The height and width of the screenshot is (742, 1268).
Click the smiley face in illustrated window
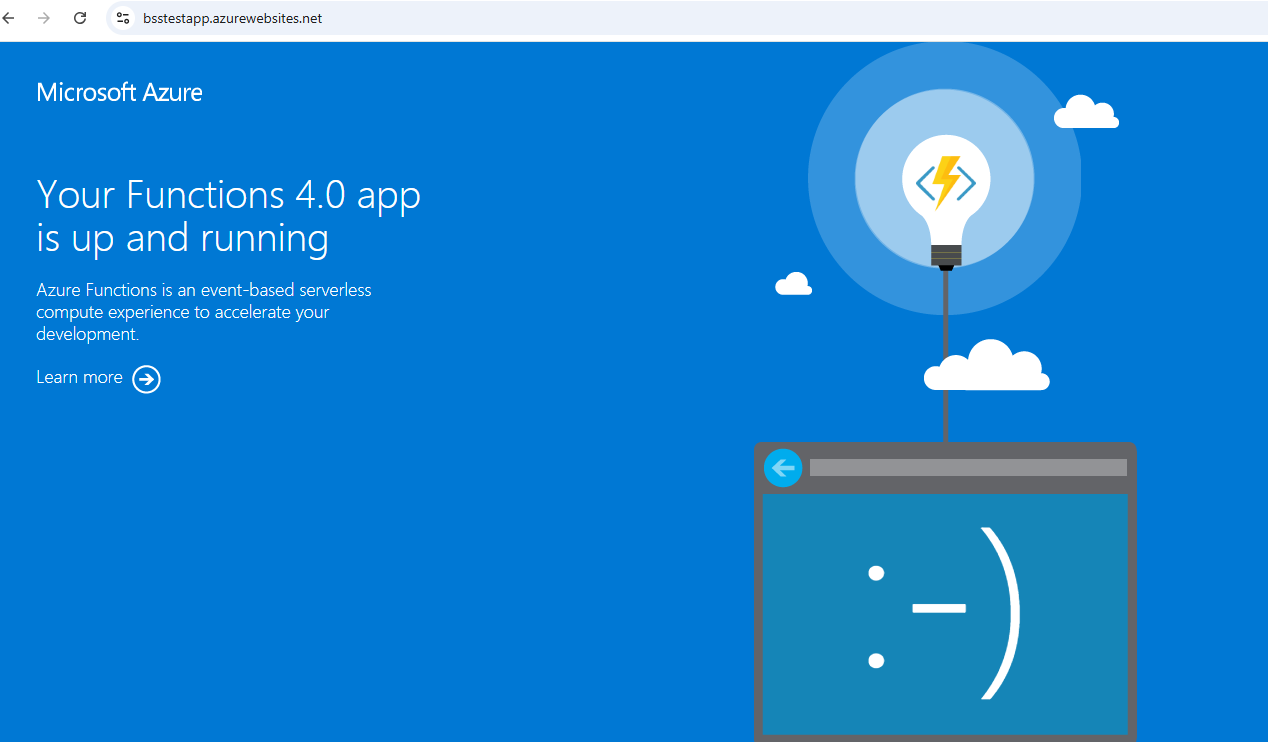(943, 612)
